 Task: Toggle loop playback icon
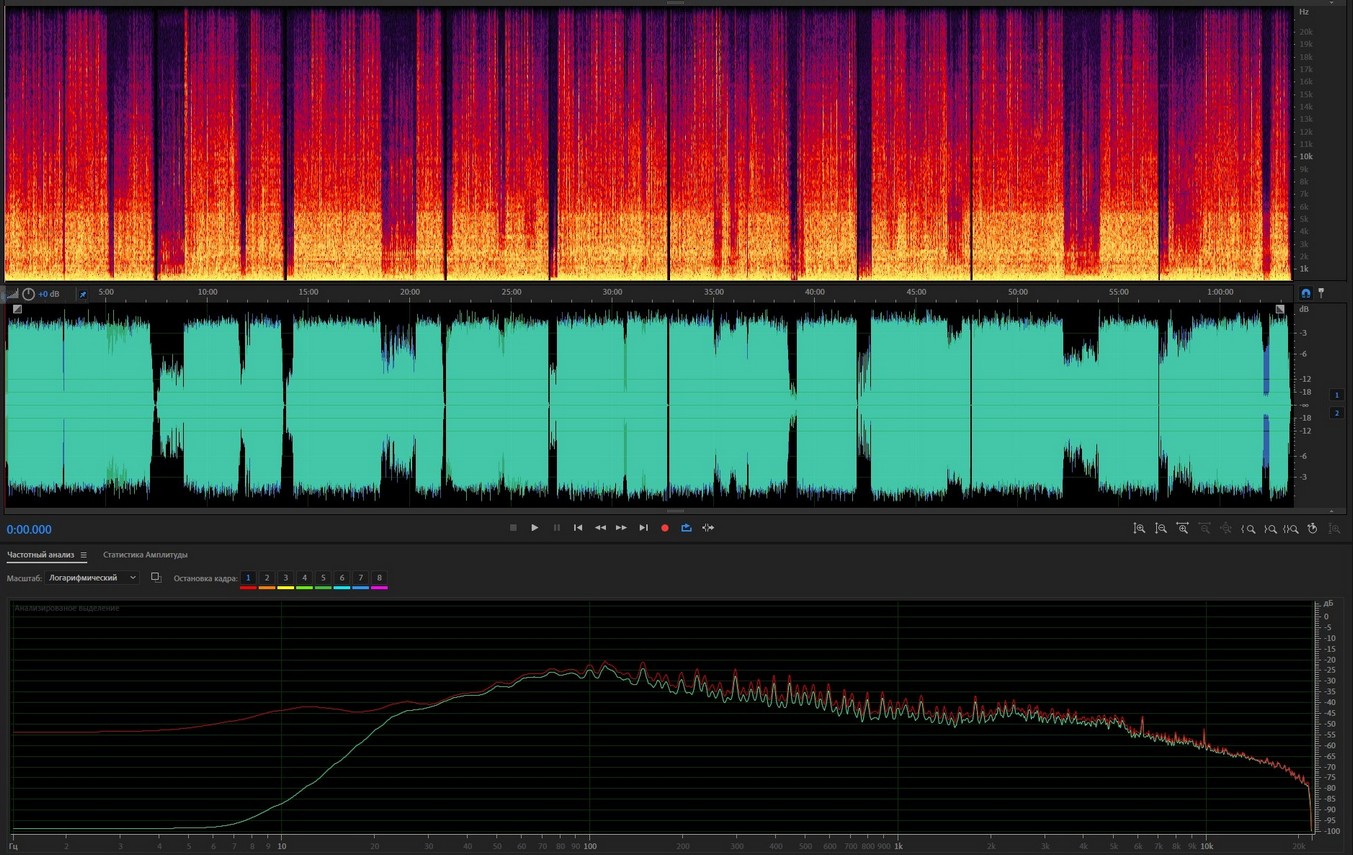[686, 528]
